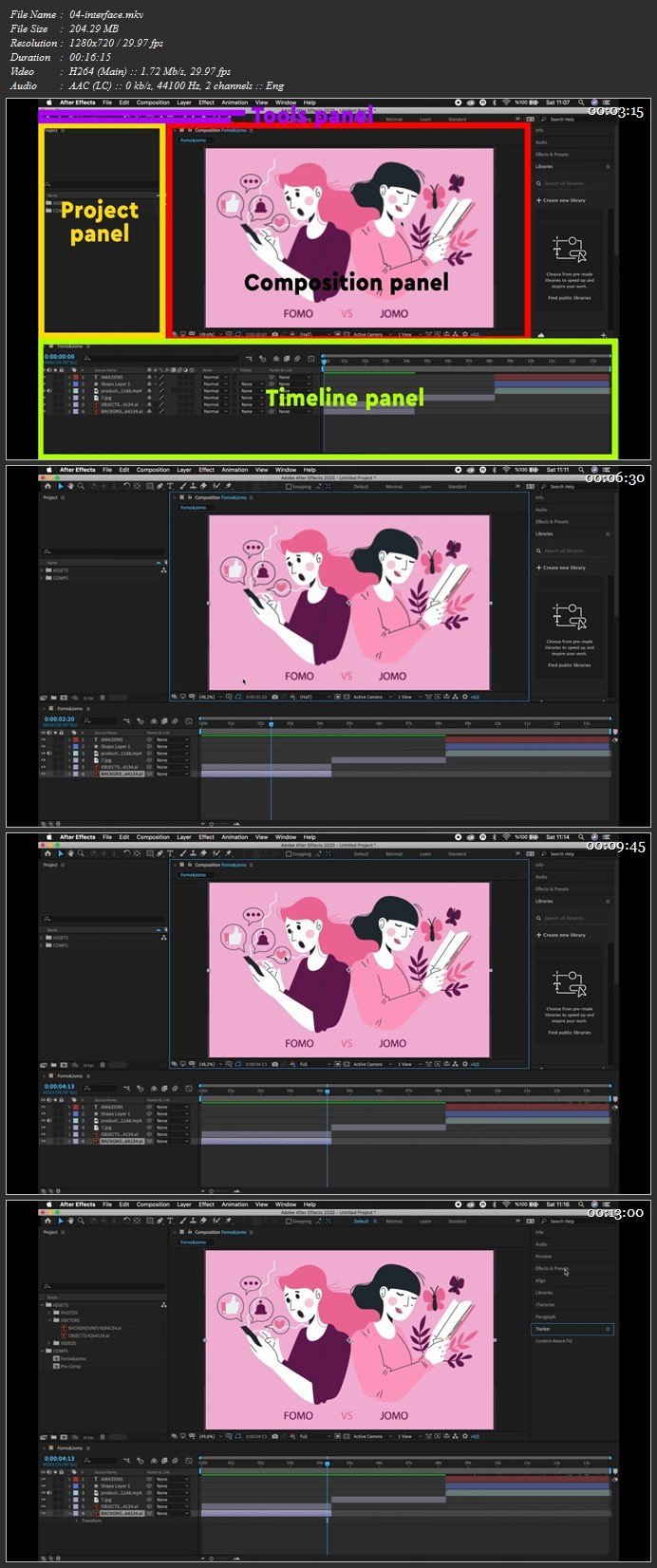Collapse the VECTORS folder in the 00:13:00 frame
This screenshot has width=657, height=1568.
pos(49,1320)
